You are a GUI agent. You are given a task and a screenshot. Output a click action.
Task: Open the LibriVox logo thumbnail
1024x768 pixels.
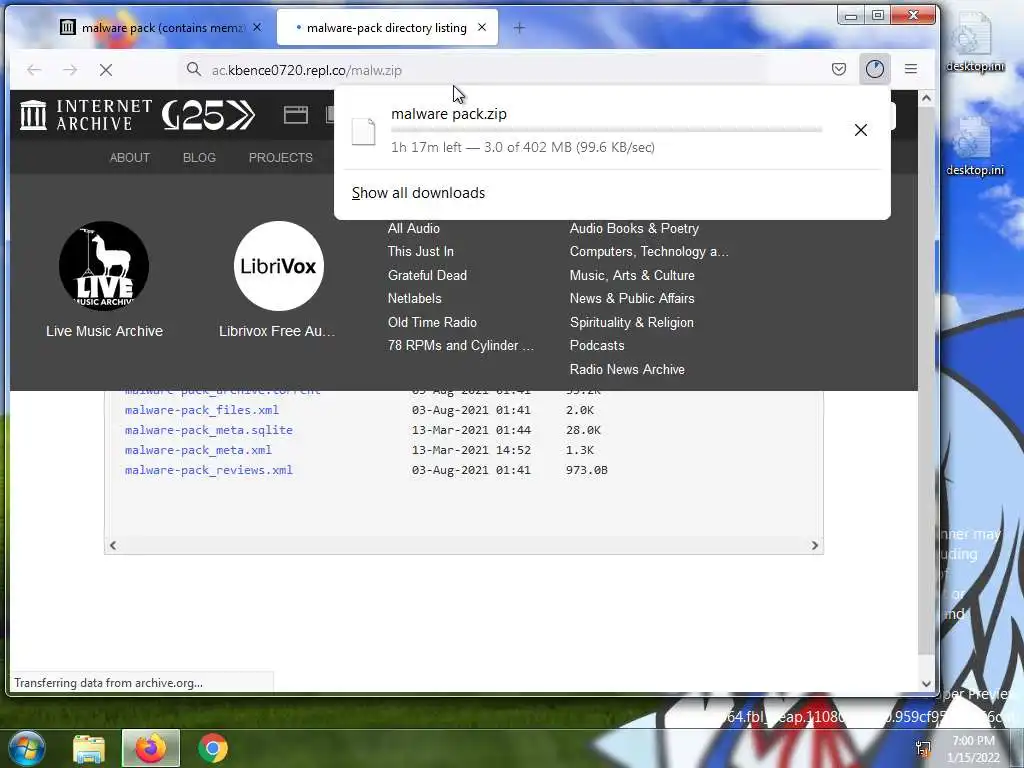pos(279,266)
